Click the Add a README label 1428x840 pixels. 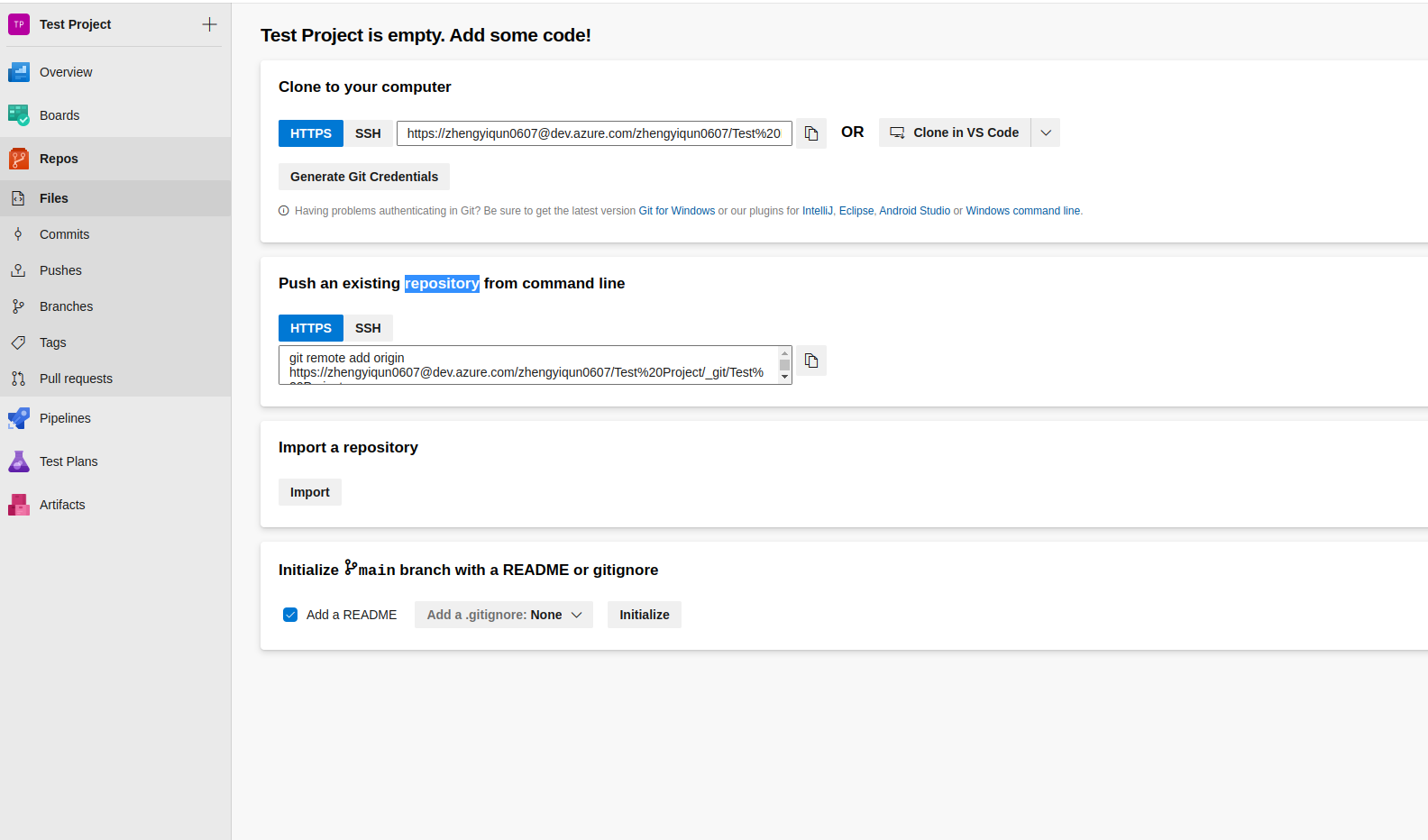coord(352,615)
